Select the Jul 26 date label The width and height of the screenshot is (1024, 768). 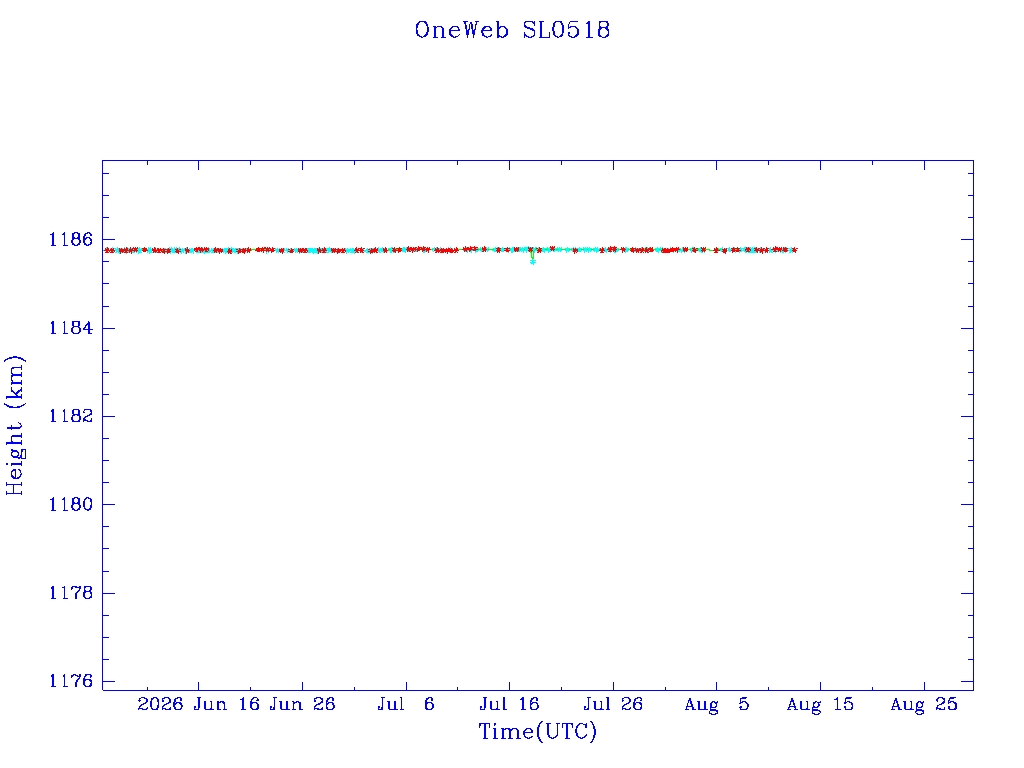pos(613,704)
